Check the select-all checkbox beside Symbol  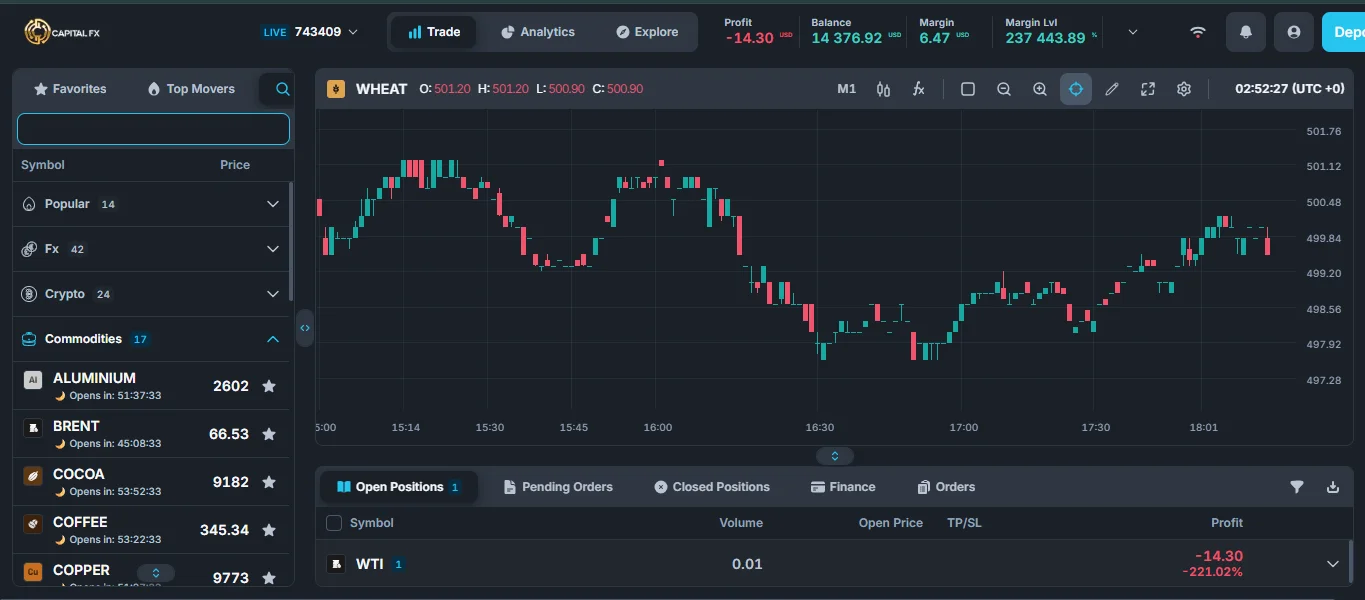click(x=334, y=523)
